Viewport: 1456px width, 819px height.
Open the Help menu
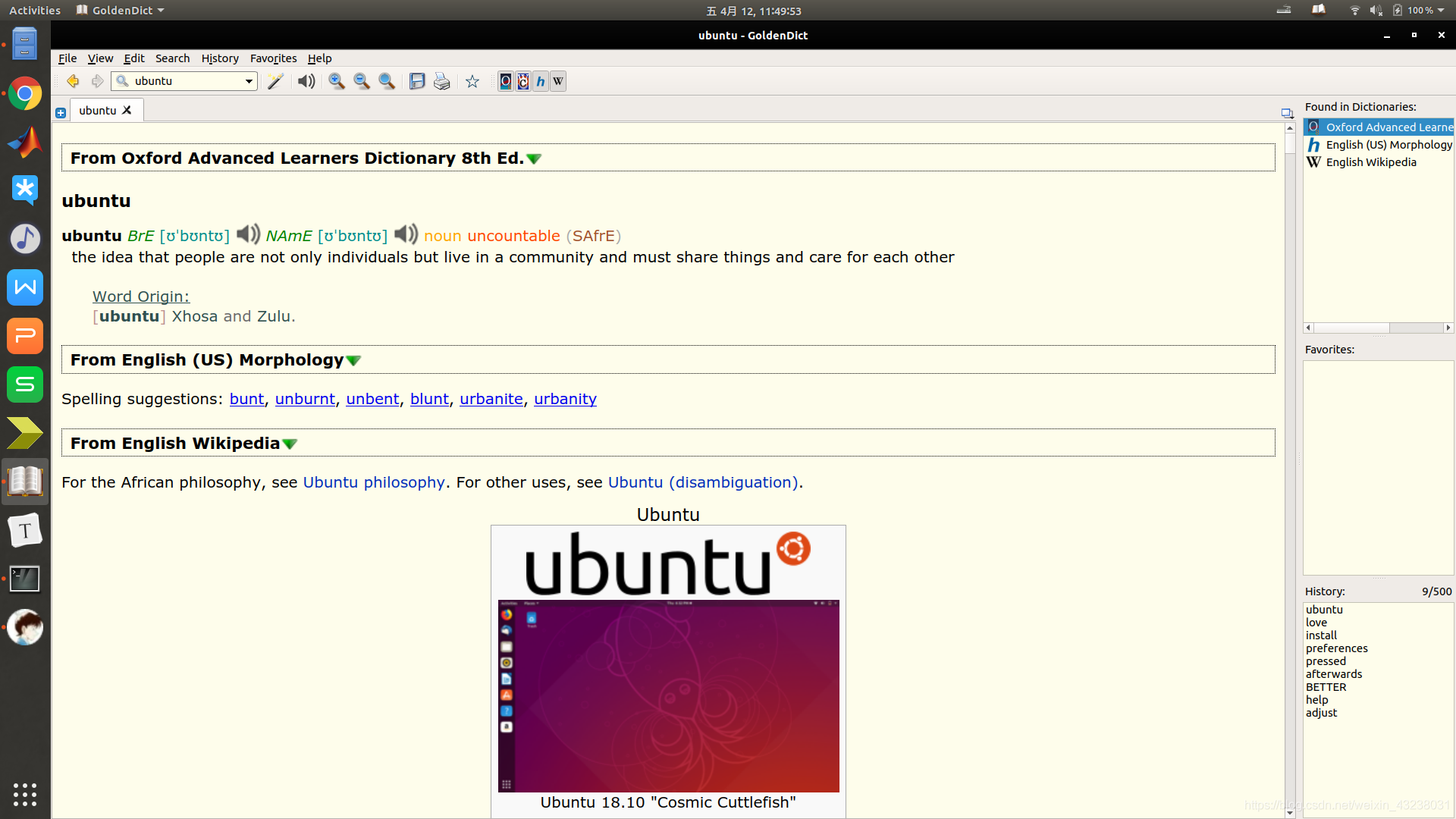tap(319, 58)
